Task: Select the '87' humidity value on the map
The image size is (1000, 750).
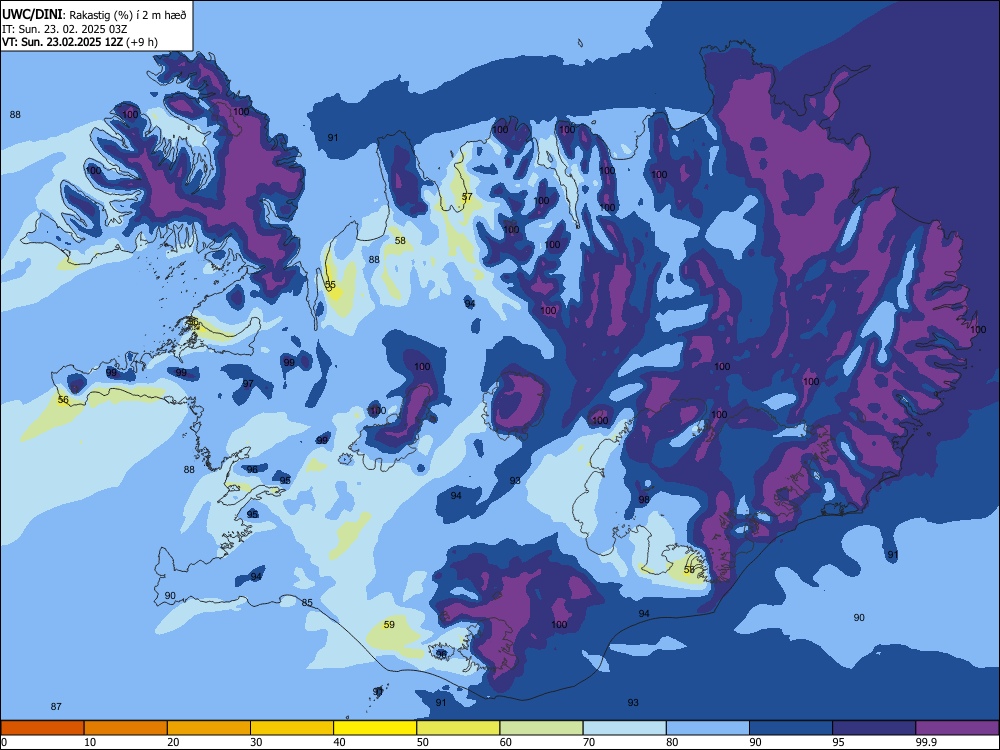Action: pos(56,706)
